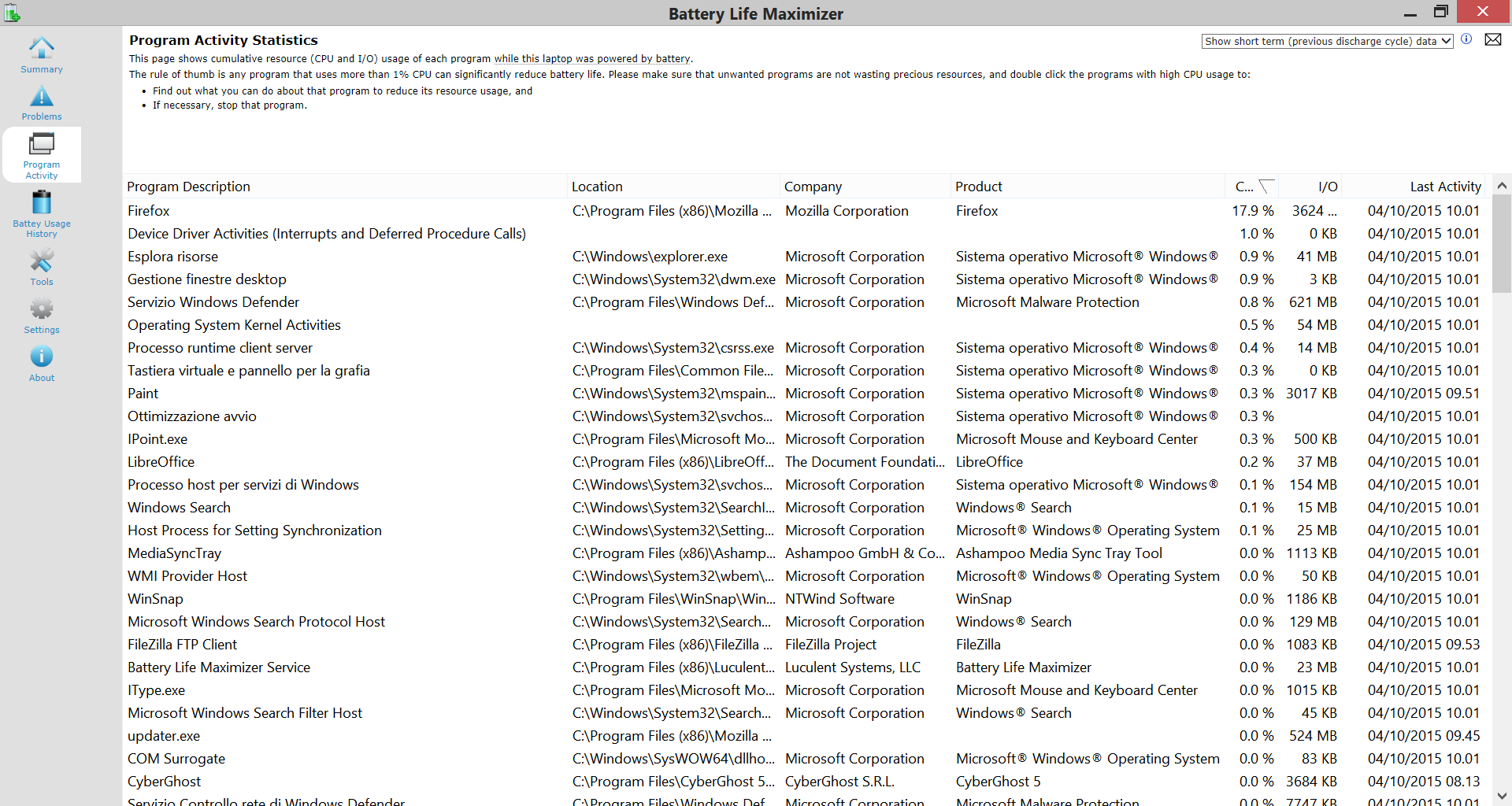Sort by Product column header
The width and height of the screenshot is (1512, 806).
pos(1088,187)
